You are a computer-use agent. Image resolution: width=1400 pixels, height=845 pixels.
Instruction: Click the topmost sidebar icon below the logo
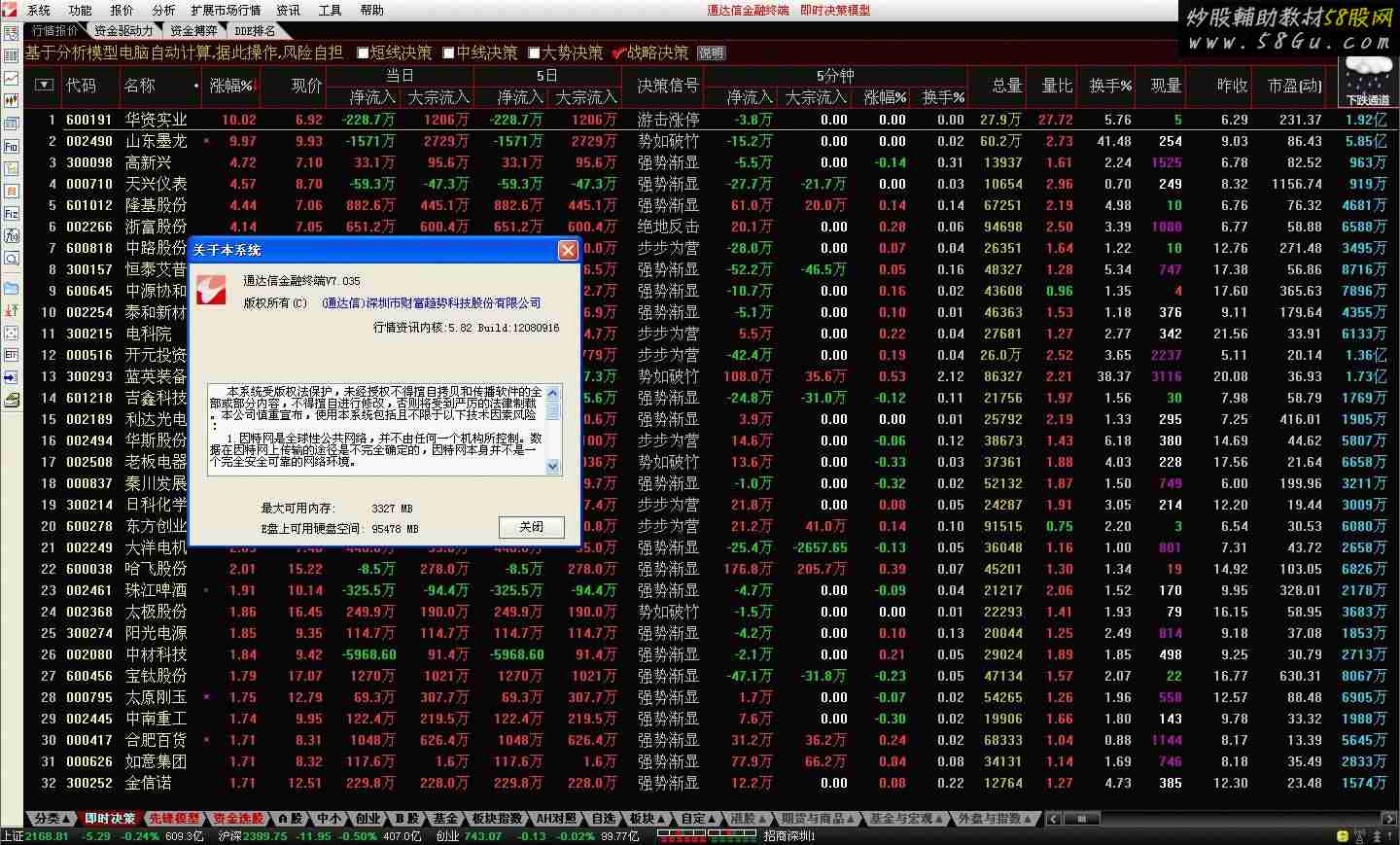tap(11, 33)
